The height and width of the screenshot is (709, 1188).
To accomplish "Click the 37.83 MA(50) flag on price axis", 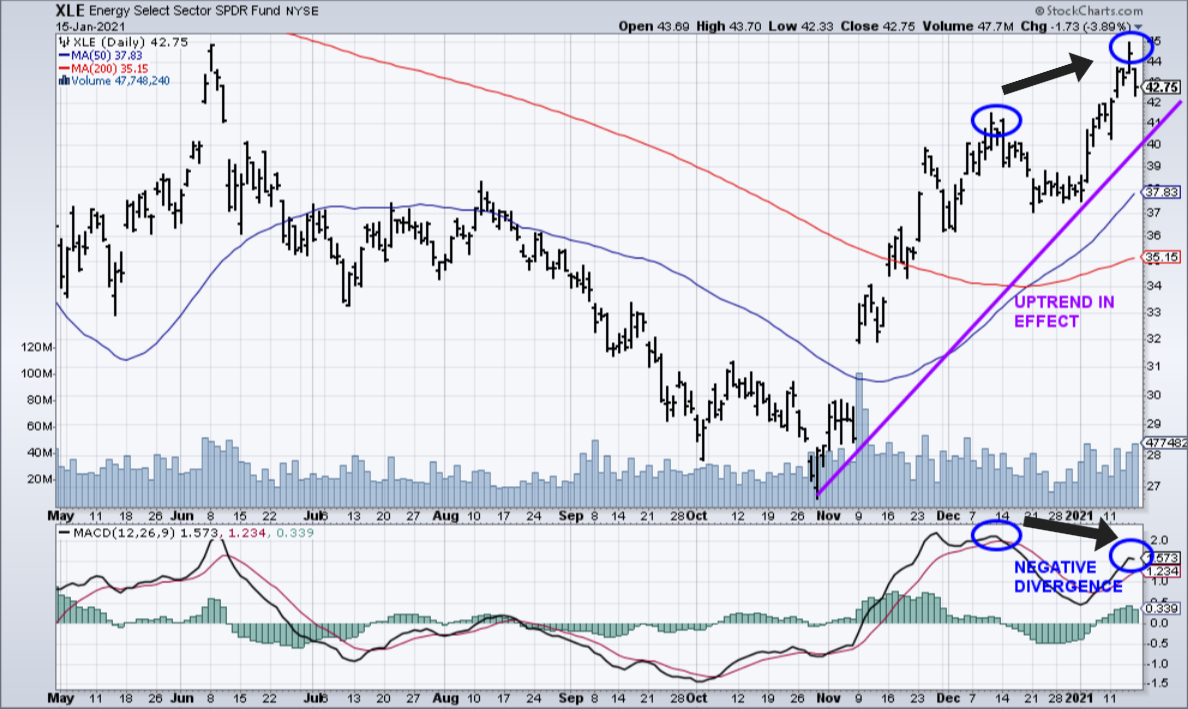I will (x=1161, y=192).
